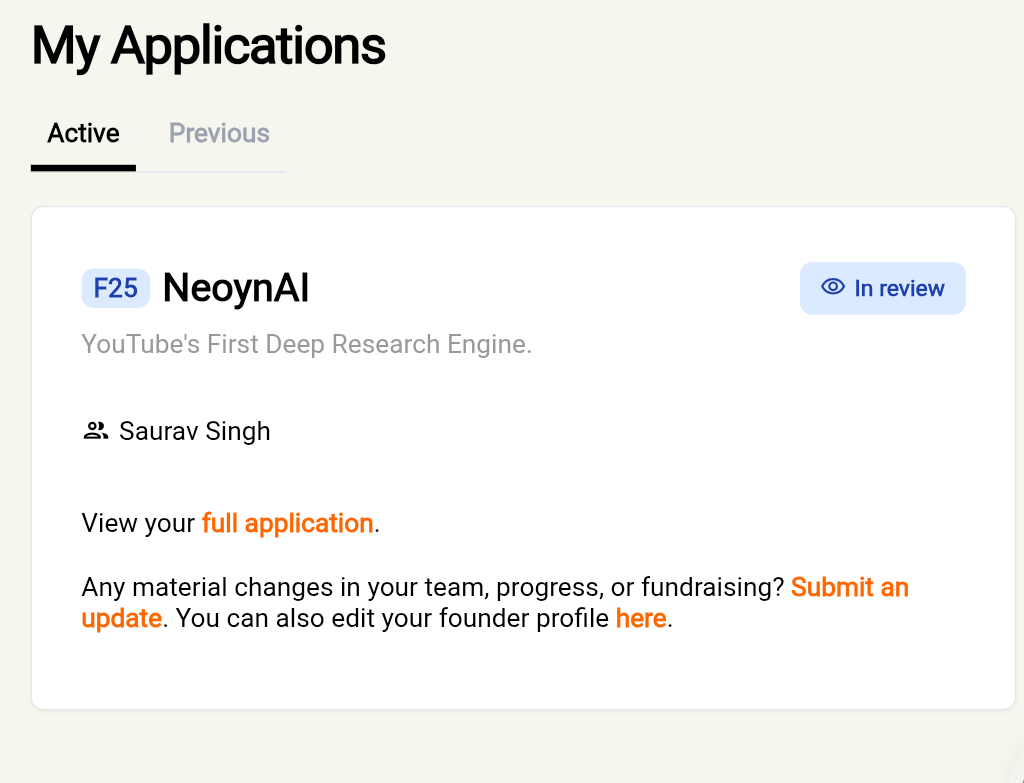Click the Any material changes question text
Image resolution: width=1024 pixels, height=783 pixels.
[300, 587]
